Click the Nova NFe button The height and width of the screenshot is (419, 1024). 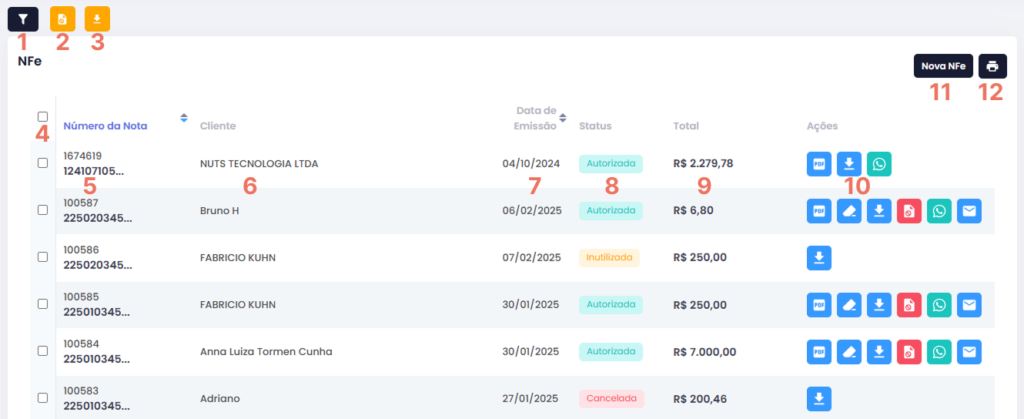pyautogui.click(x=943, y=66)
